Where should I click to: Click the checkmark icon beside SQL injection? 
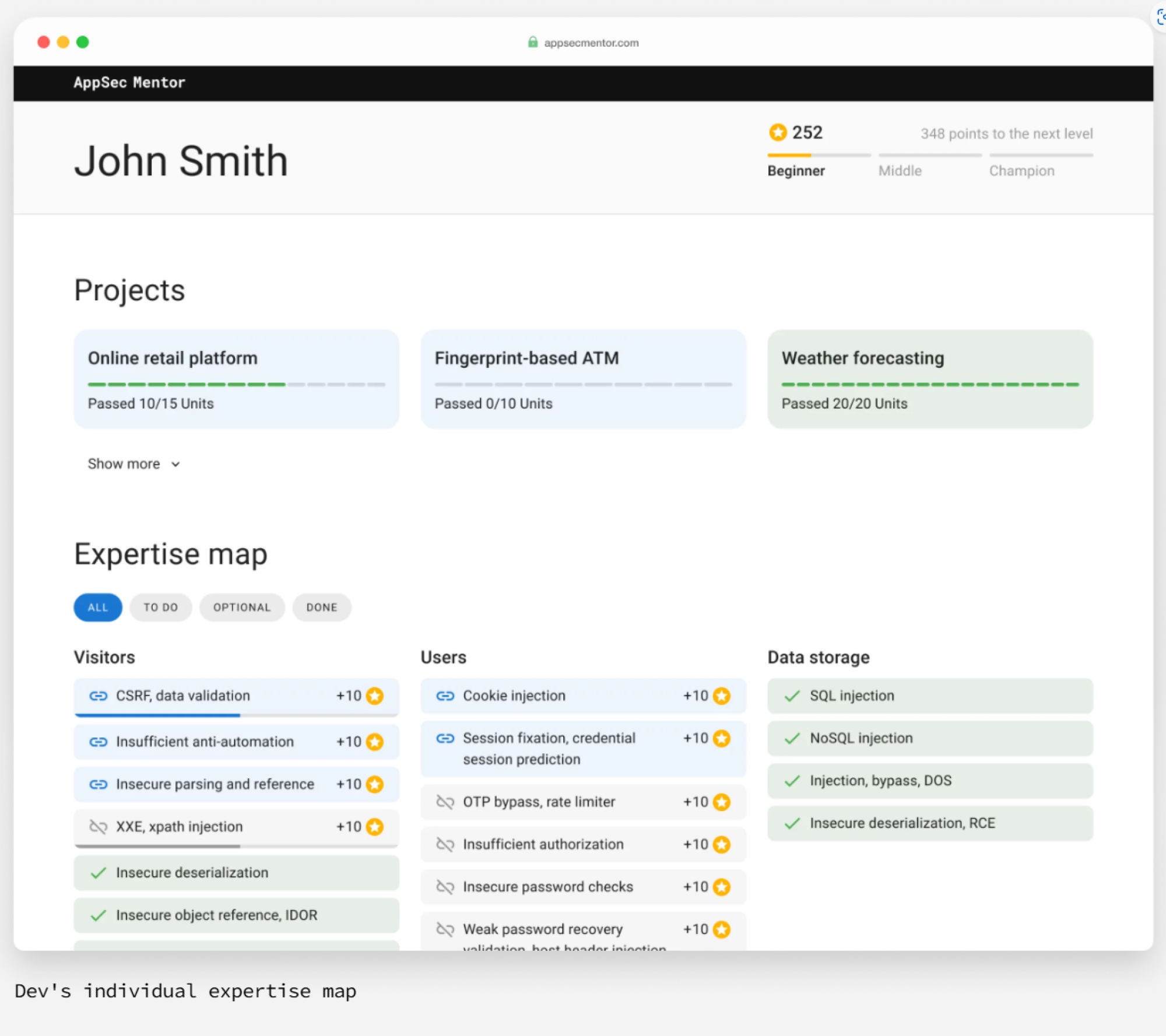pyautogui.click(x=792, y=696)
